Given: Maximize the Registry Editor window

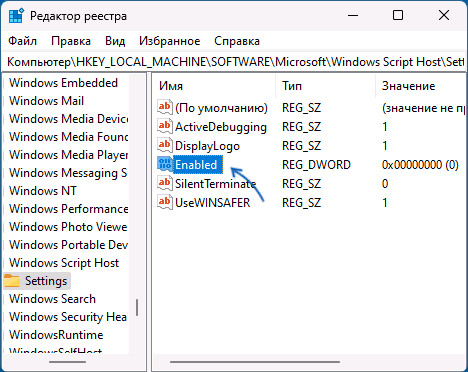Looking at the screenshot, I should pos(398,15).
